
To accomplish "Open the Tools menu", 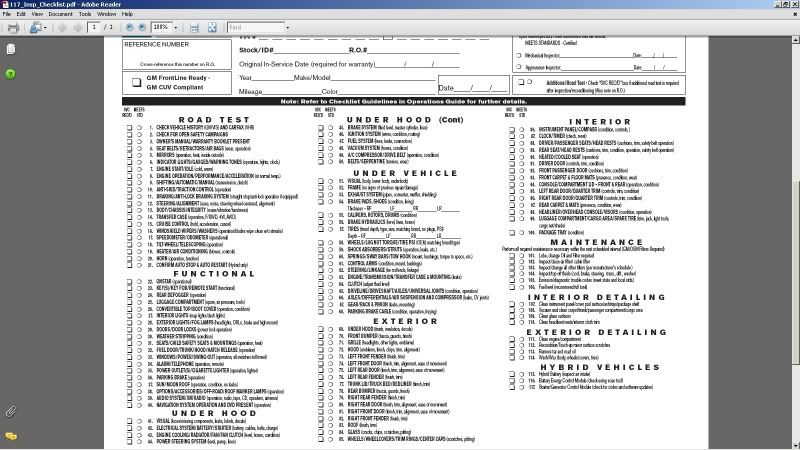I will click(x=85, y=14).
